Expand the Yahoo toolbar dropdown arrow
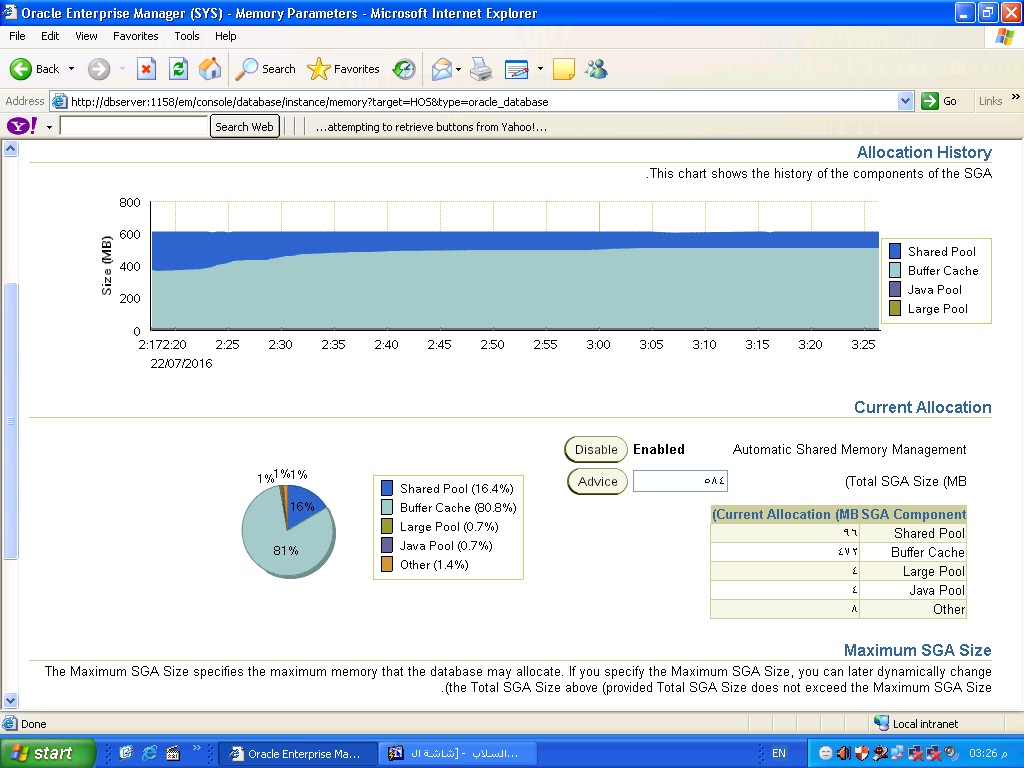 click(49, 127)
